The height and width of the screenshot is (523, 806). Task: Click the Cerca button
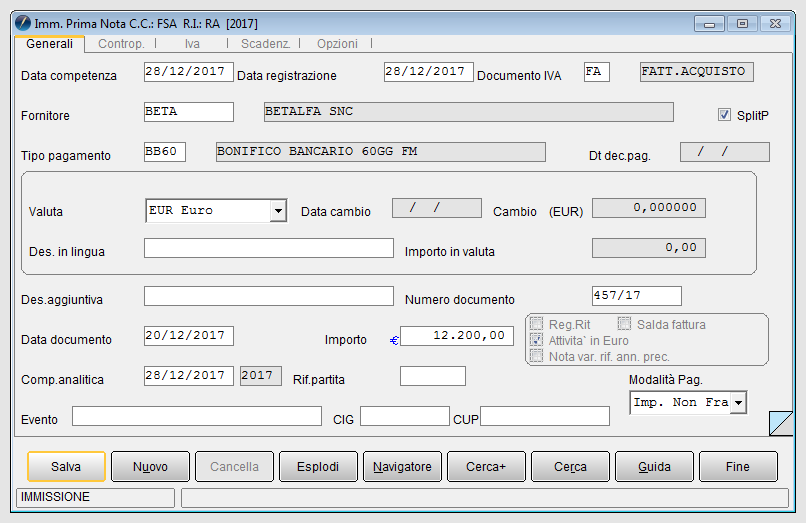pos(571,466)
